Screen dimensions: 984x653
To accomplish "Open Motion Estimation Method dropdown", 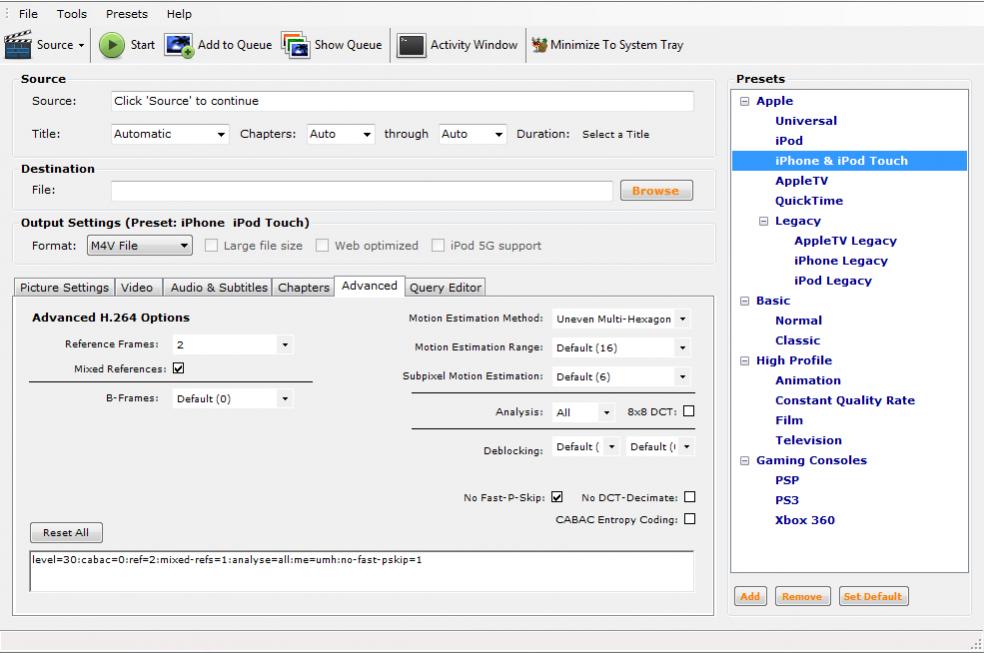I will (x=621, y=319).
